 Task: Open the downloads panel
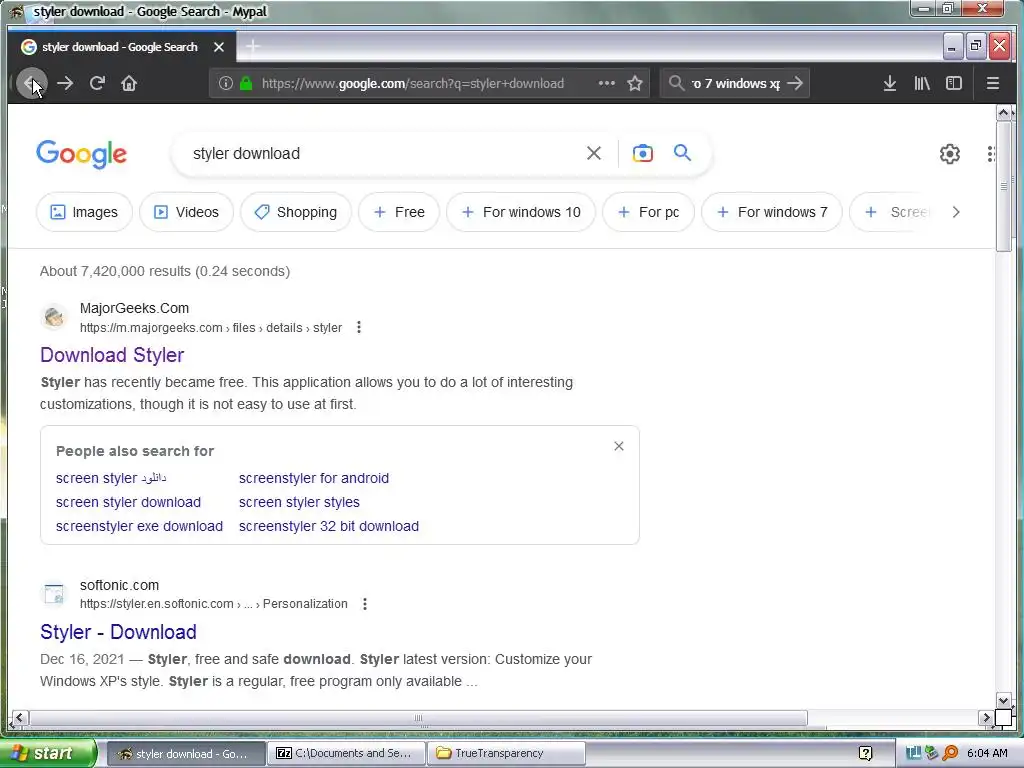[889, 84]
